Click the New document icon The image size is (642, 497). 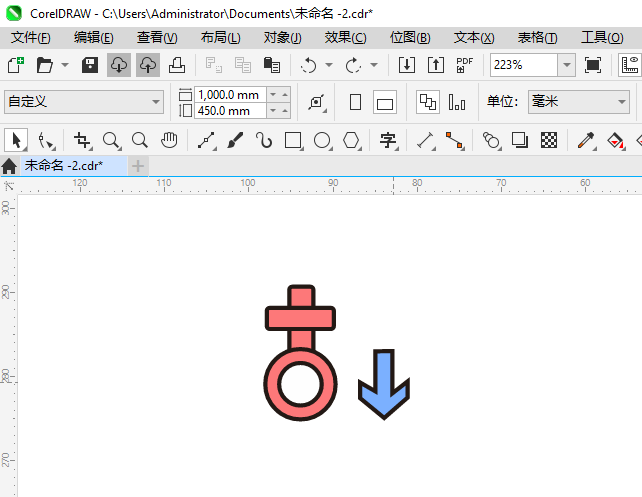(x=16, y=65)
